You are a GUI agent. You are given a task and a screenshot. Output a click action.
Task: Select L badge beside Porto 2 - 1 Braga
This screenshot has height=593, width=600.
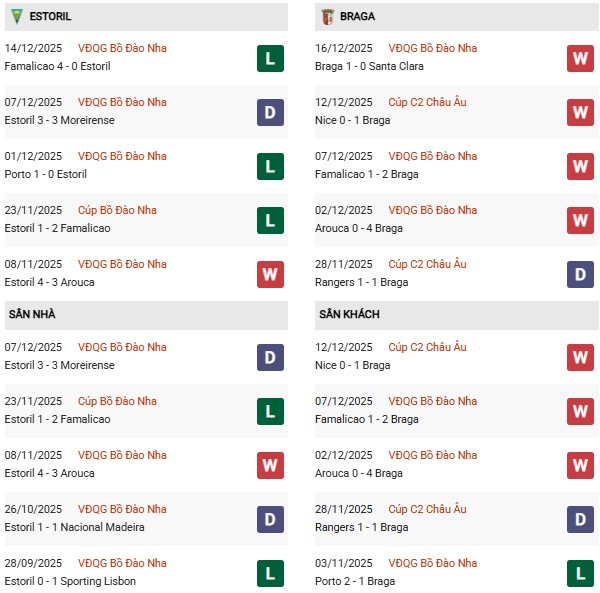[580, 573]
